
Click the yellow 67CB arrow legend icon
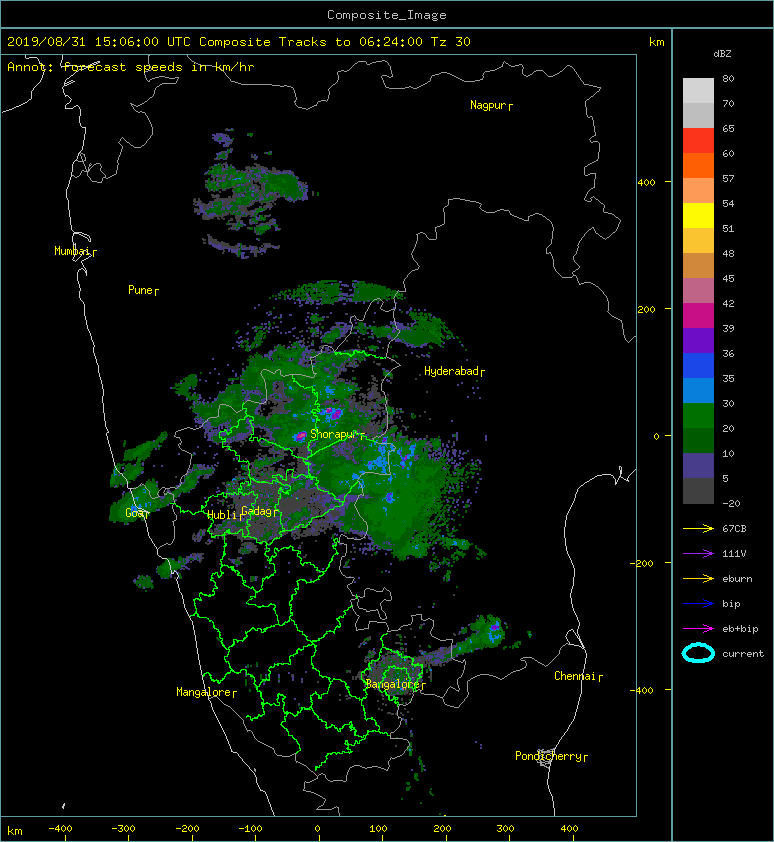[698, 529]
